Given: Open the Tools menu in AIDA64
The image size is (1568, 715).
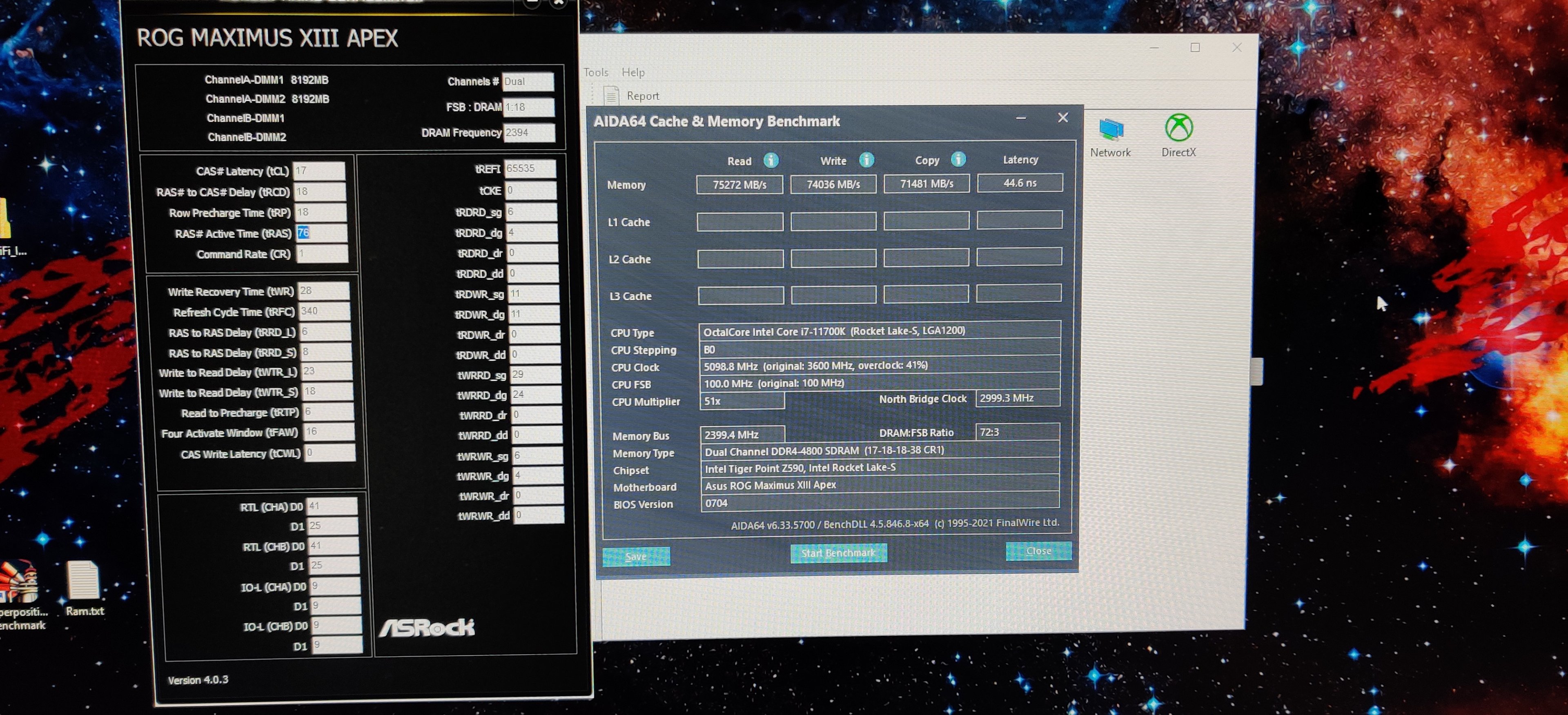Looking at the screenshot, I should [596, 72].
